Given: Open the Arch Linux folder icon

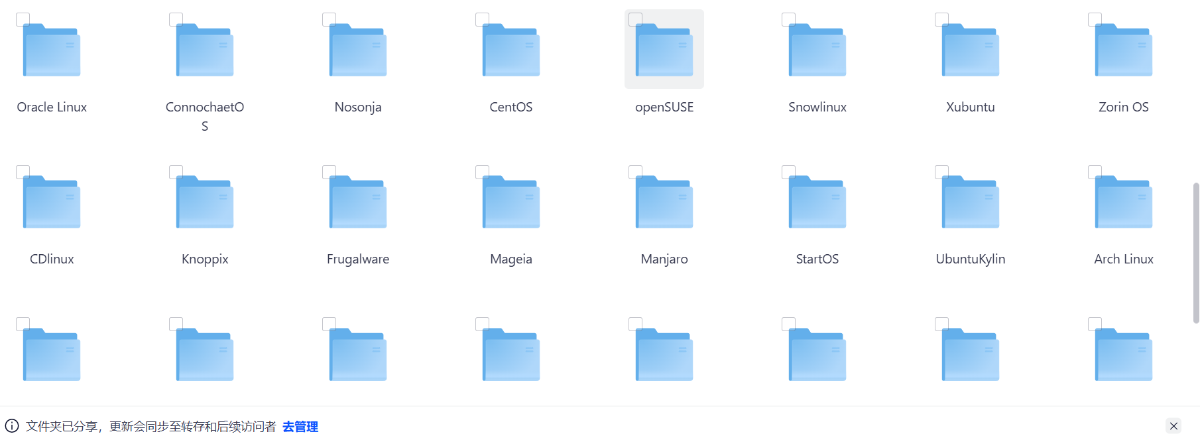Looking at the screenshot, I should coord(1123,202).
